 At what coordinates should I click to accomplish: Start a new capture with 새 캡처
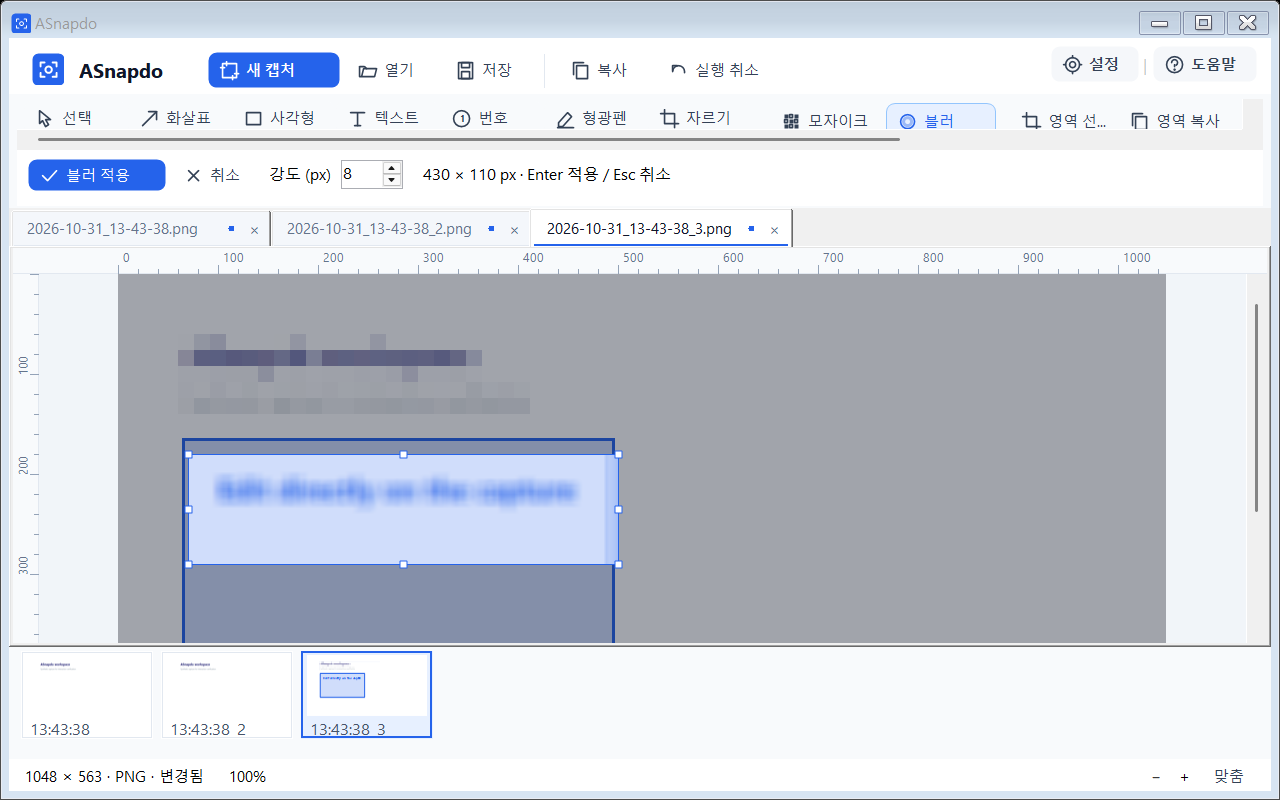pyautogui.click(x=273, y=70)
